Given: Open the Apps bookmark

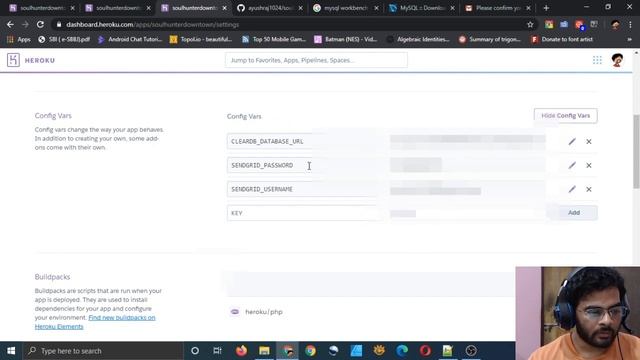Looking at the screenshot, I should [19, 39].
